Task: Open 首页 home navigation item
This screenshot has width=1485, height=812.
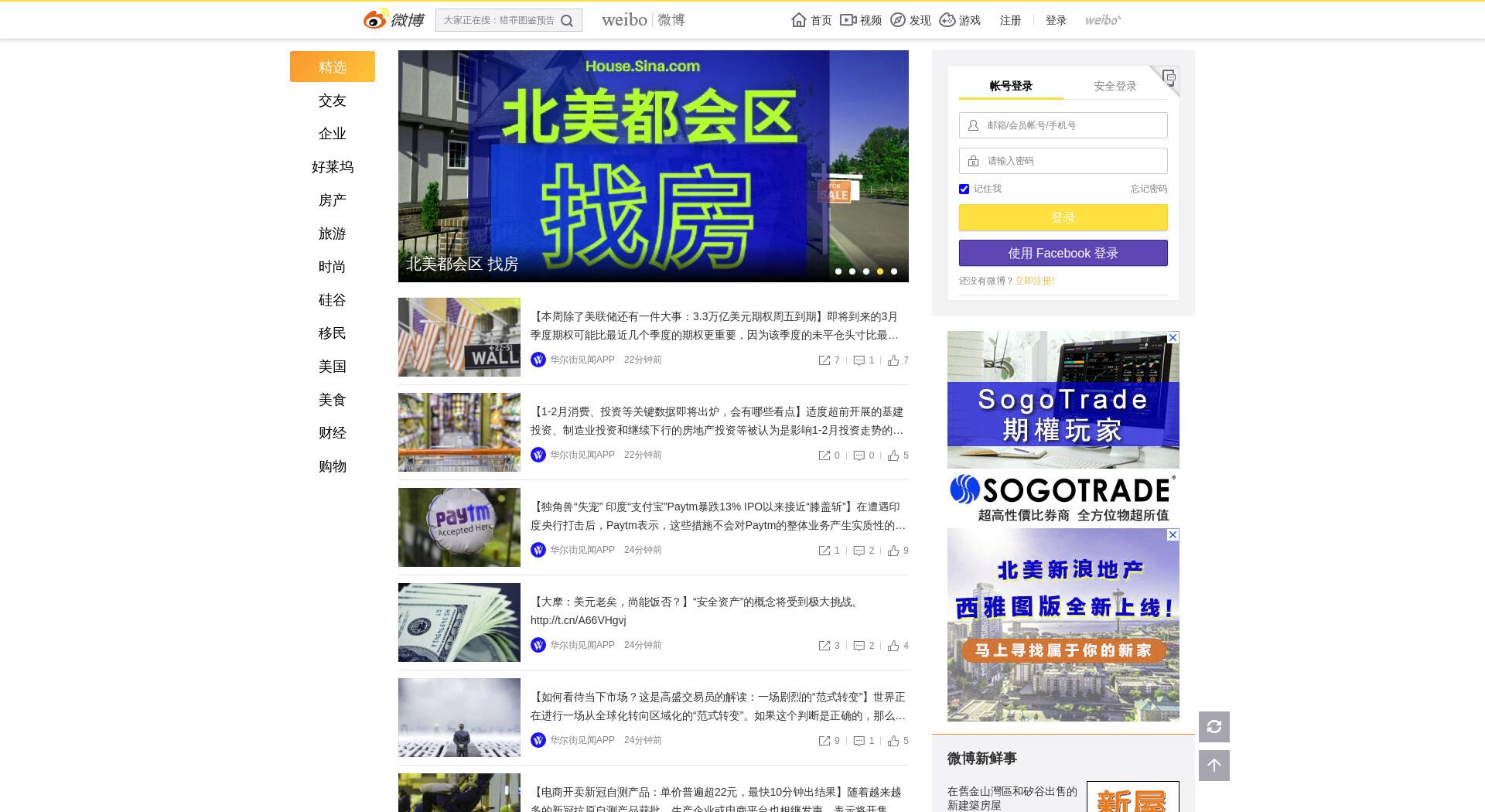Action: [811, 20]
